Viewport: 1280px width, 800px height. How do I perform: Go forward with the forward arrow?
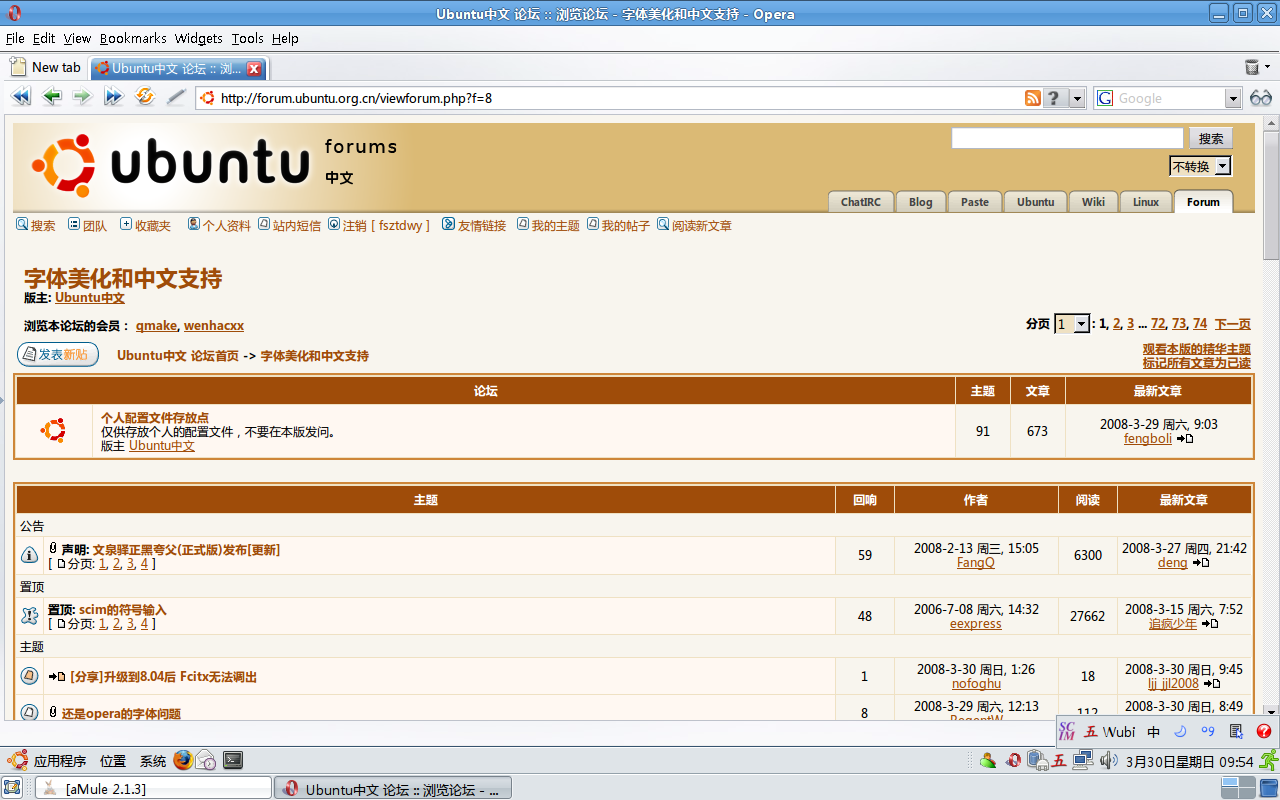(82, 97)
